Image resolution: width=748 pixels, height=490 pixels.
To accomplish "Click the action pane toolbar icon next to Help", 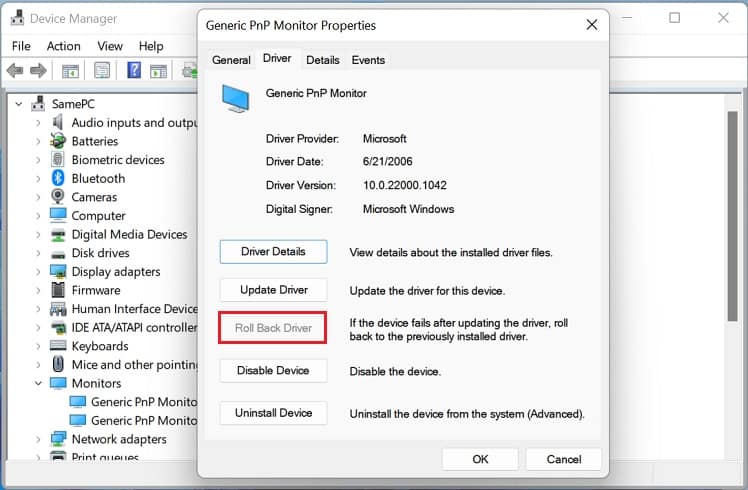I will [x=158, y=71].
